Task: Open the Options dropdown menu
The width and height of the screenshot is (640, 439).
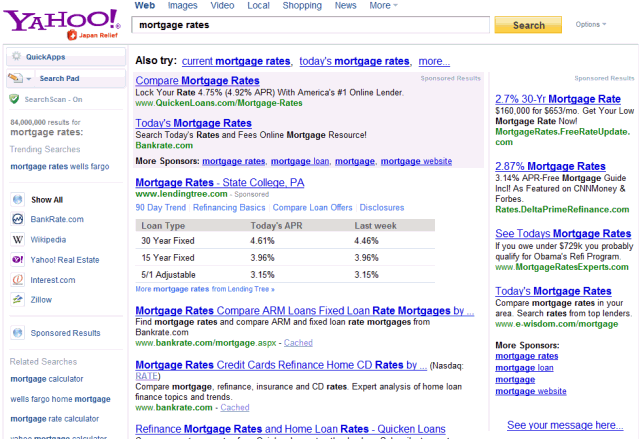Action: [x=591, y=24]
